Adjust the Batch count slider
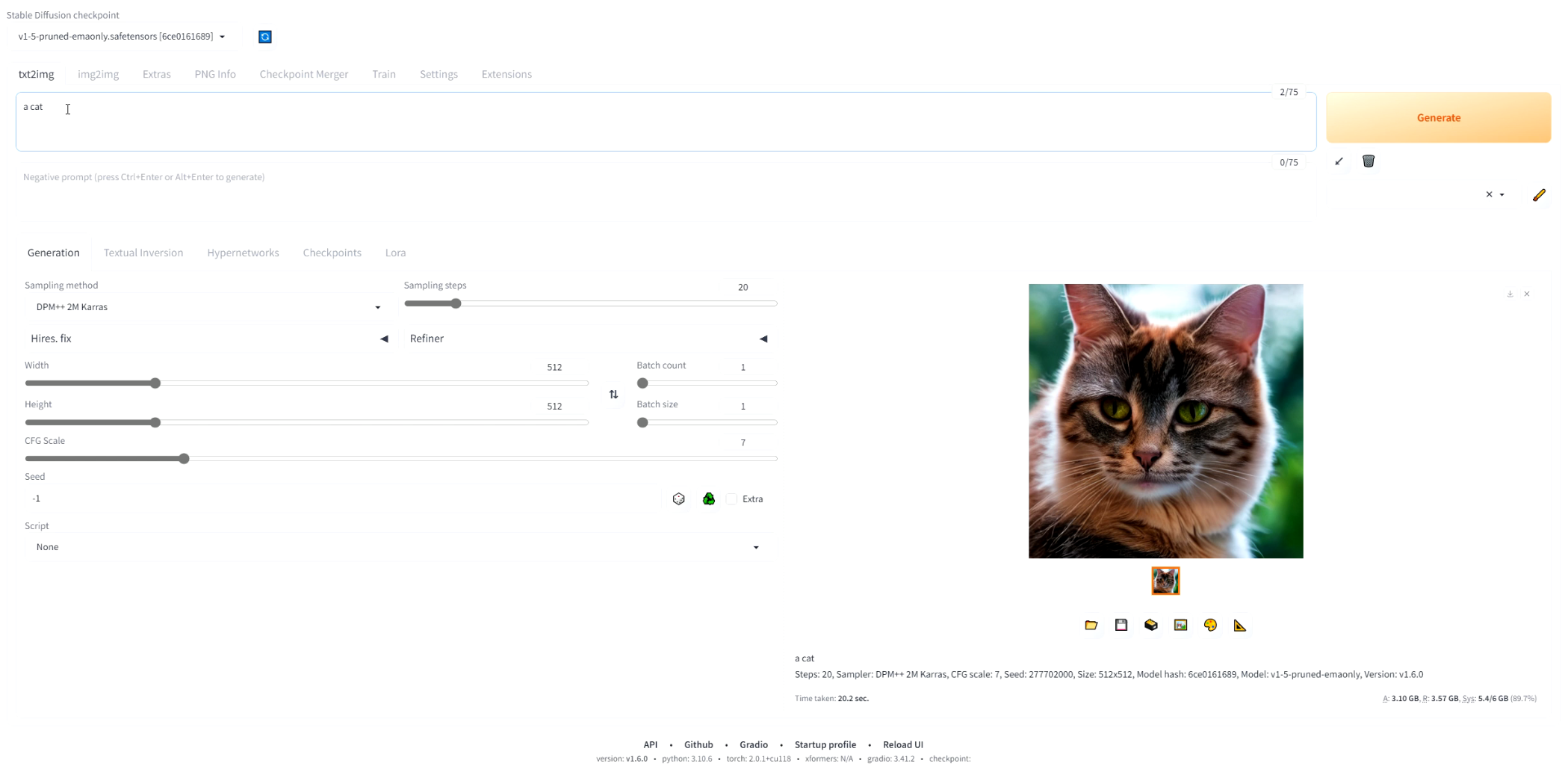The width and height of the screenshot is (1568, 784). click(642, 383)
